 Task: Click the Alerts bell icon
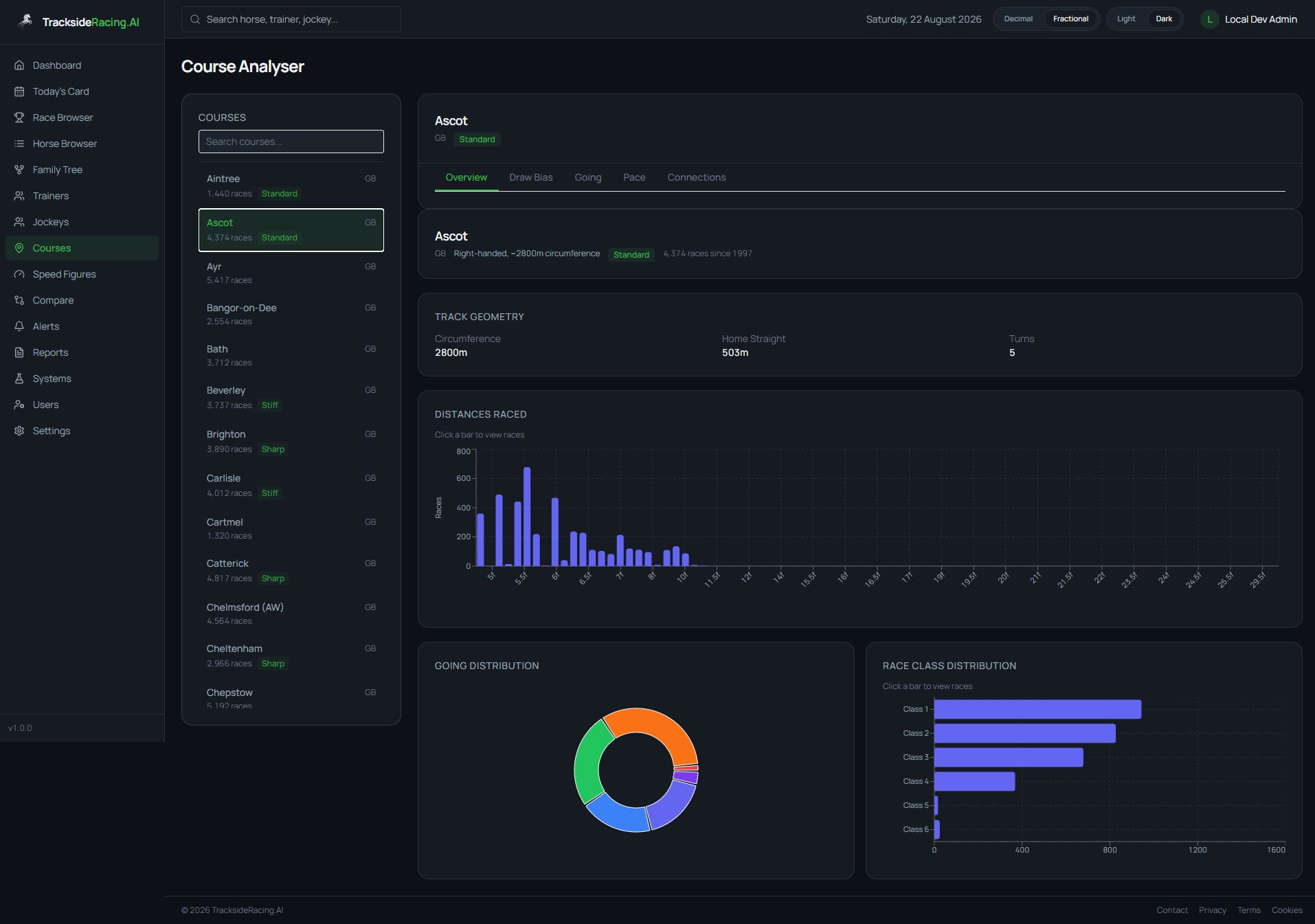coord(19,326)
